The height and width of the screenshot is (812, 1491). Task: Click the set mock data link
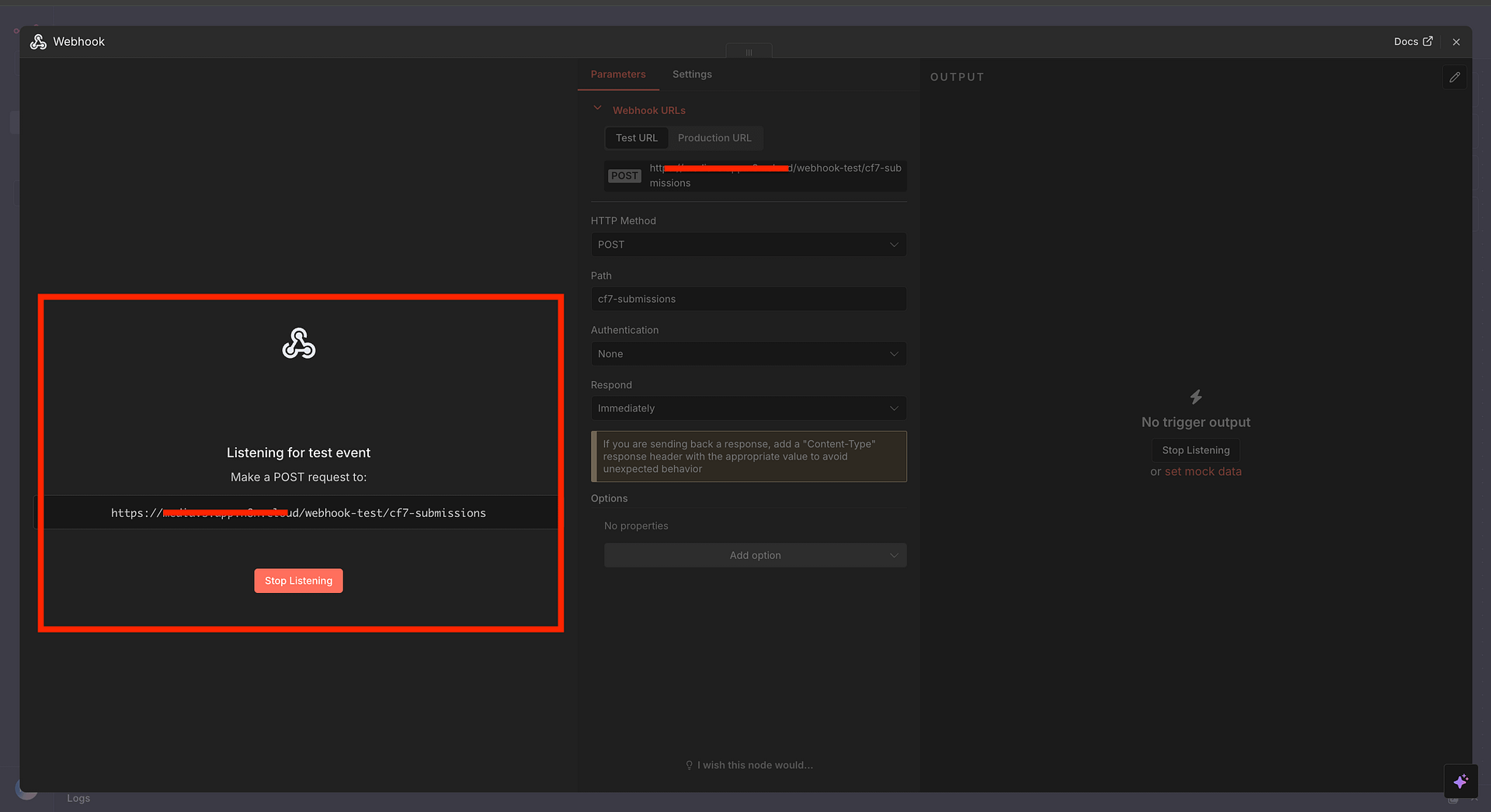click(x=1203, y=472)
